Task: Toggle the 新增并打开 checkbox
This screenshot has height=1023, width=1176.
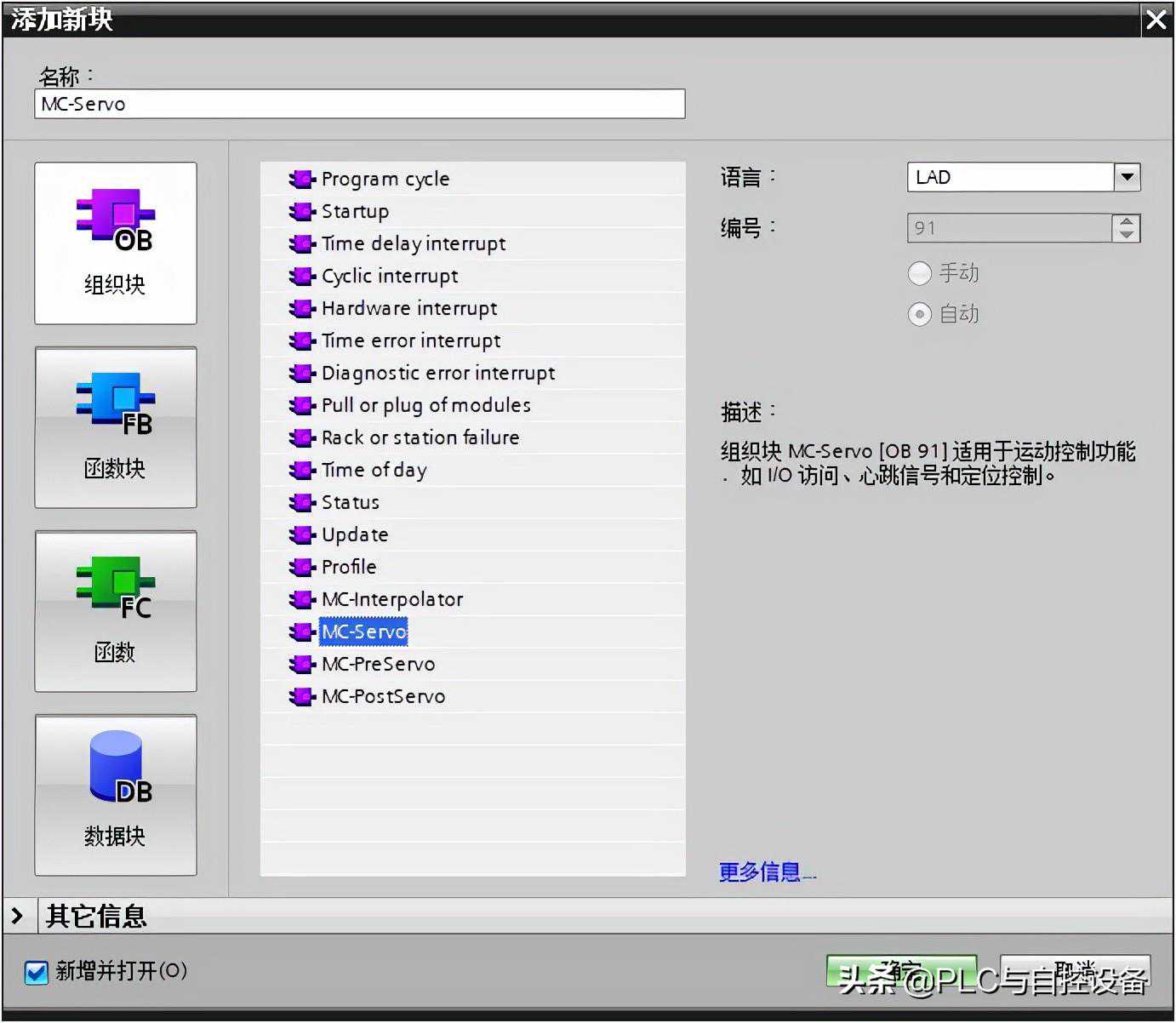Action: click(37, 972)
